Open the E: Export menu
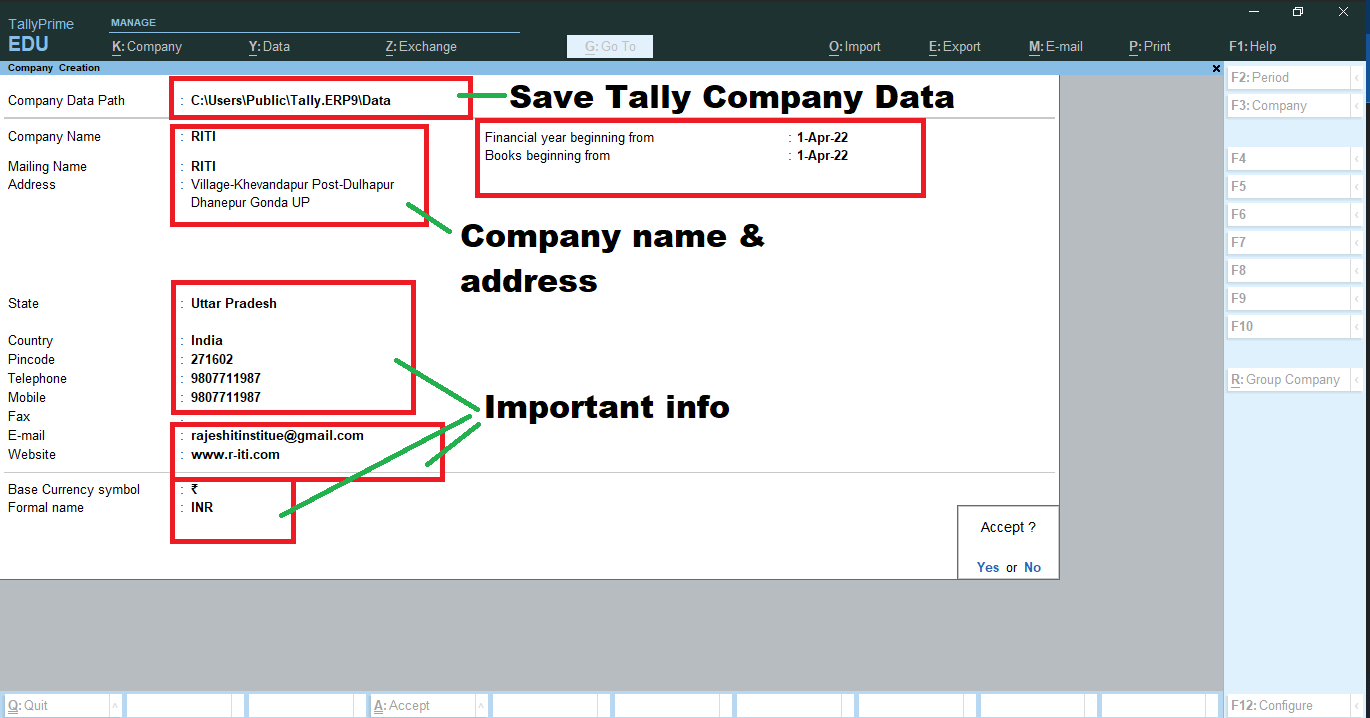This screenshot has height=718, width=1370. 954,46
